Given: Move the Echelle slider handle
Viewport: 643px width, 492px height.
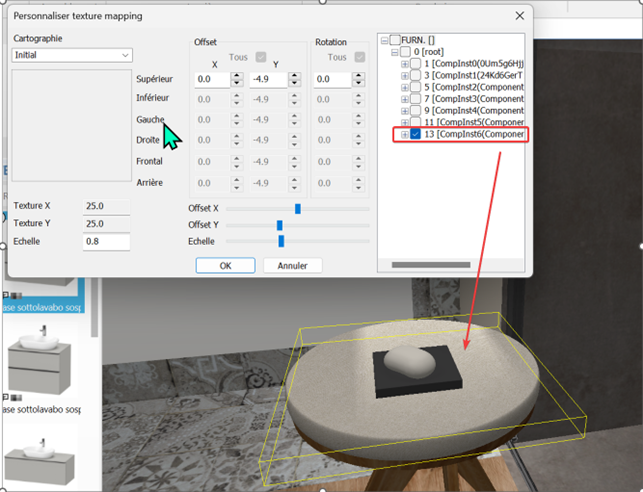Looking at the screenshot, I should pos(281,241).
